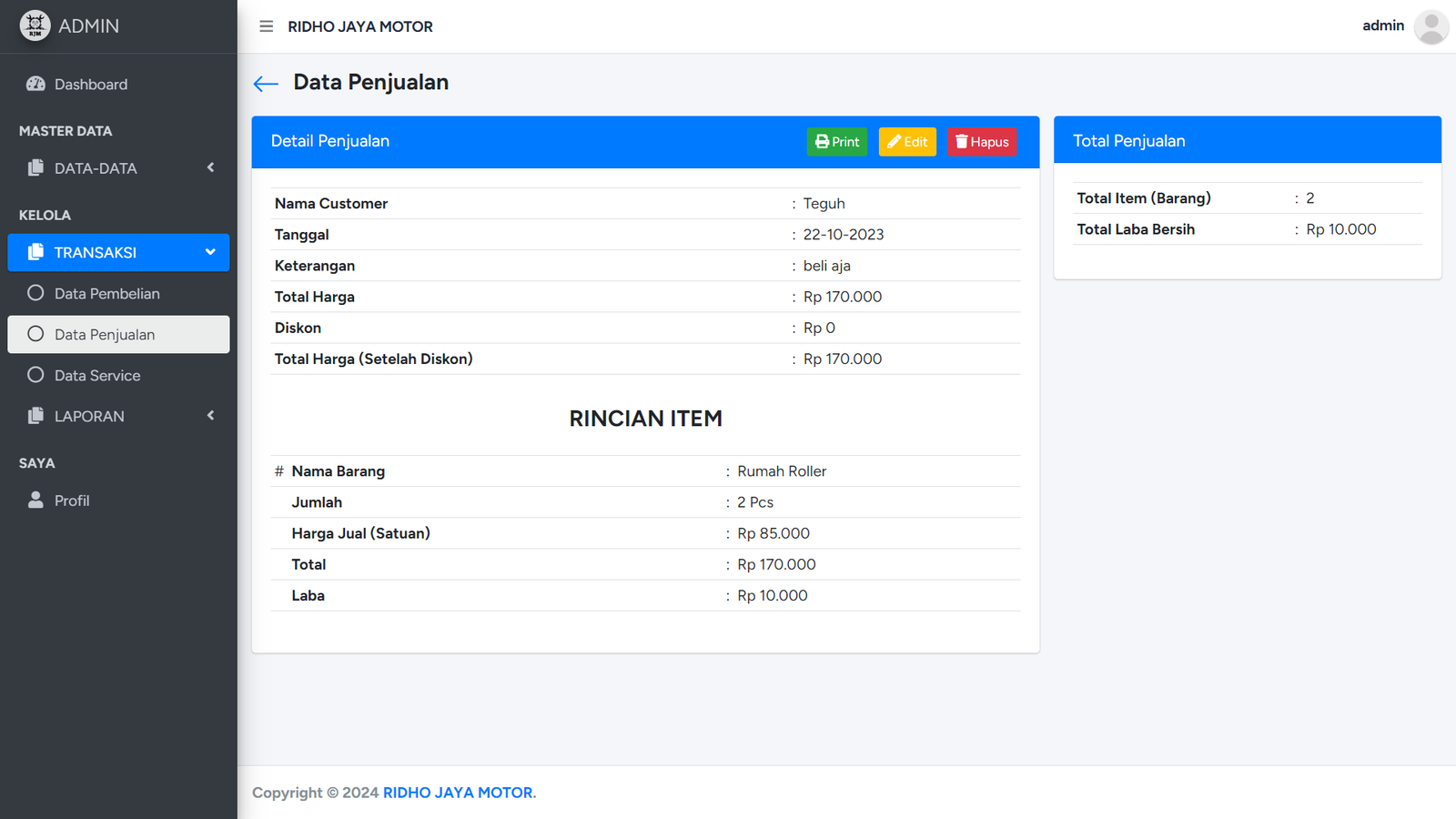1456x819 pixels.
Task: Expand the LAPORAN submenu arrow
Action: pos(210,416)
